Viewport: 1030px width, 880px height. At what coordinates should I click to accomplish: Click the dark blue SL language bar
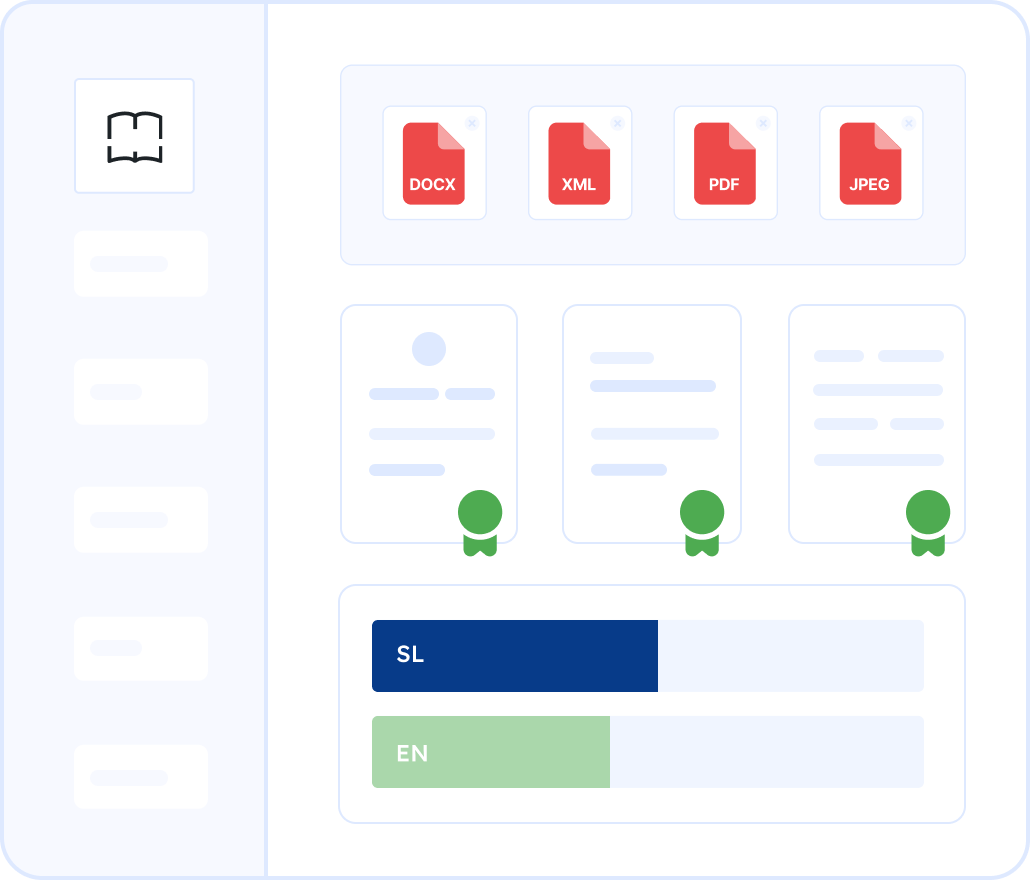point(514,656)
